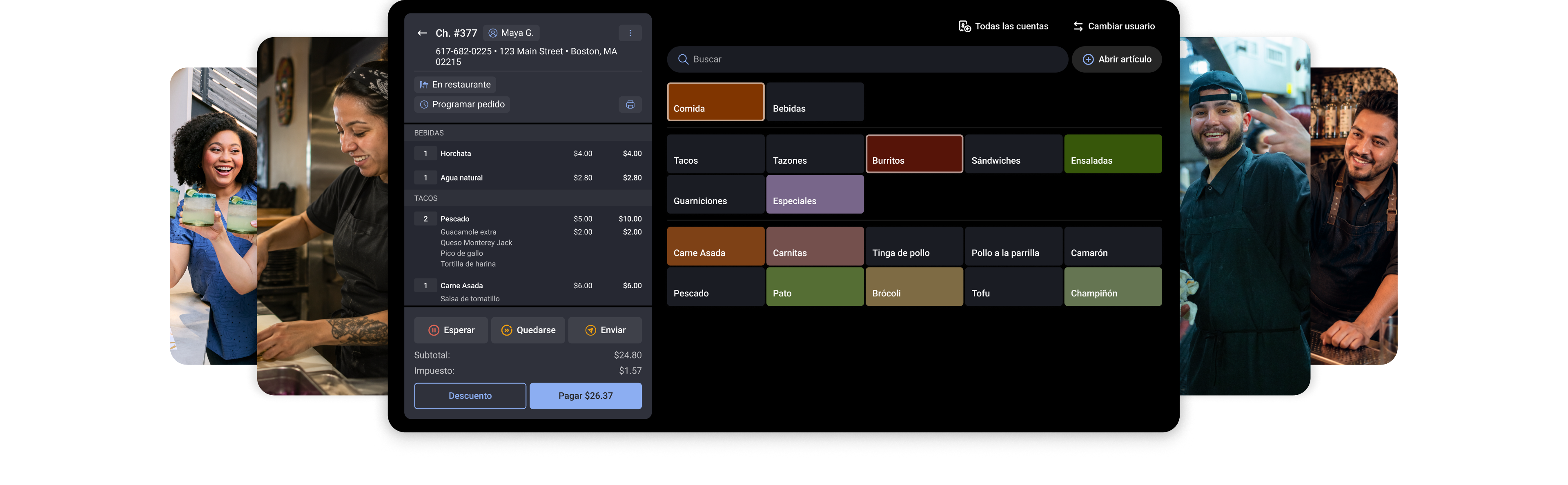Add the Brócoli item
The width and height of the screenshot is (1568, 485).
(x=914, y=287)
